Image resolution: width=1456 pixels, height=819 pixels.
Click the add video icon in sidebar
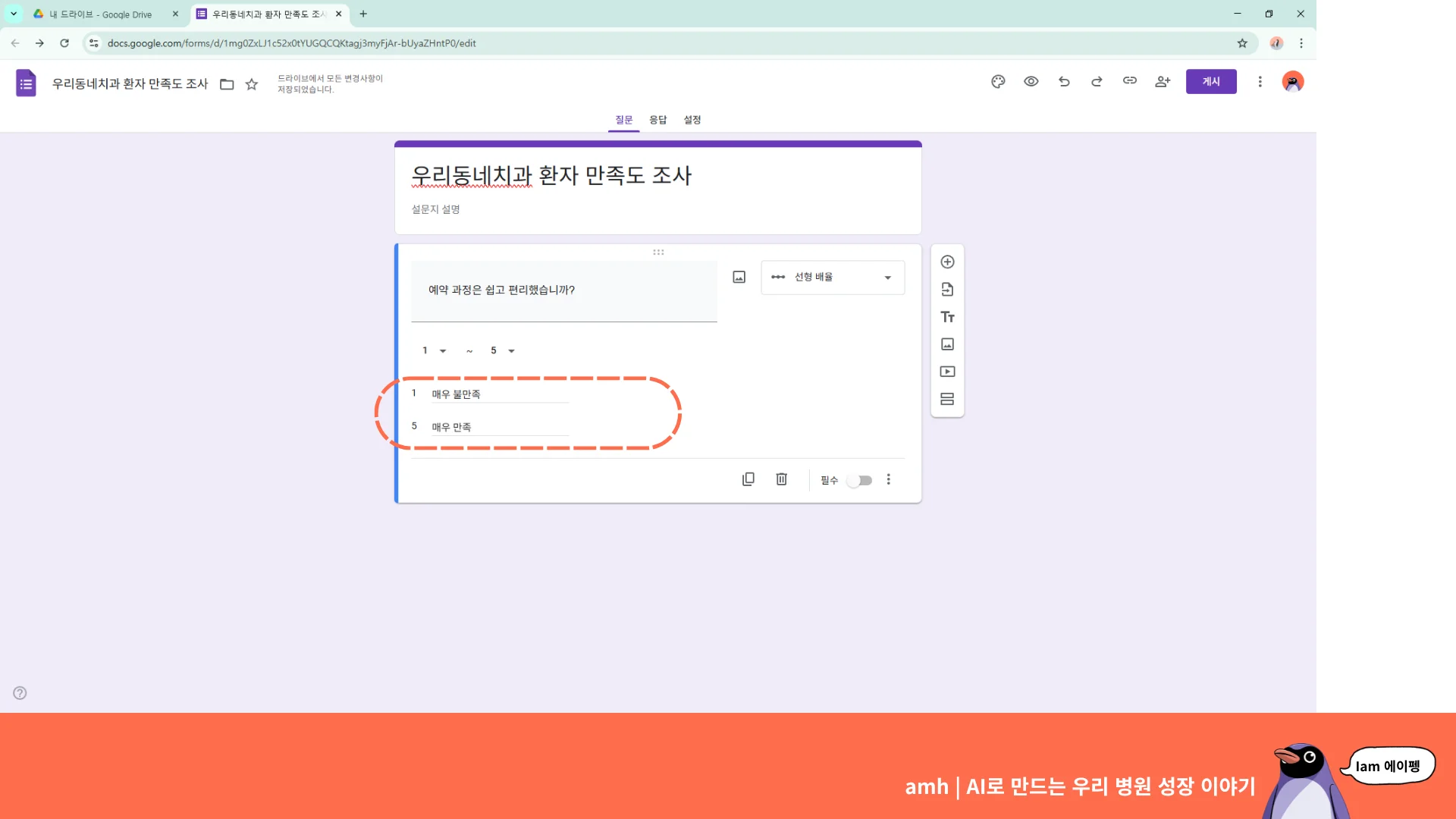click(947, 371)
